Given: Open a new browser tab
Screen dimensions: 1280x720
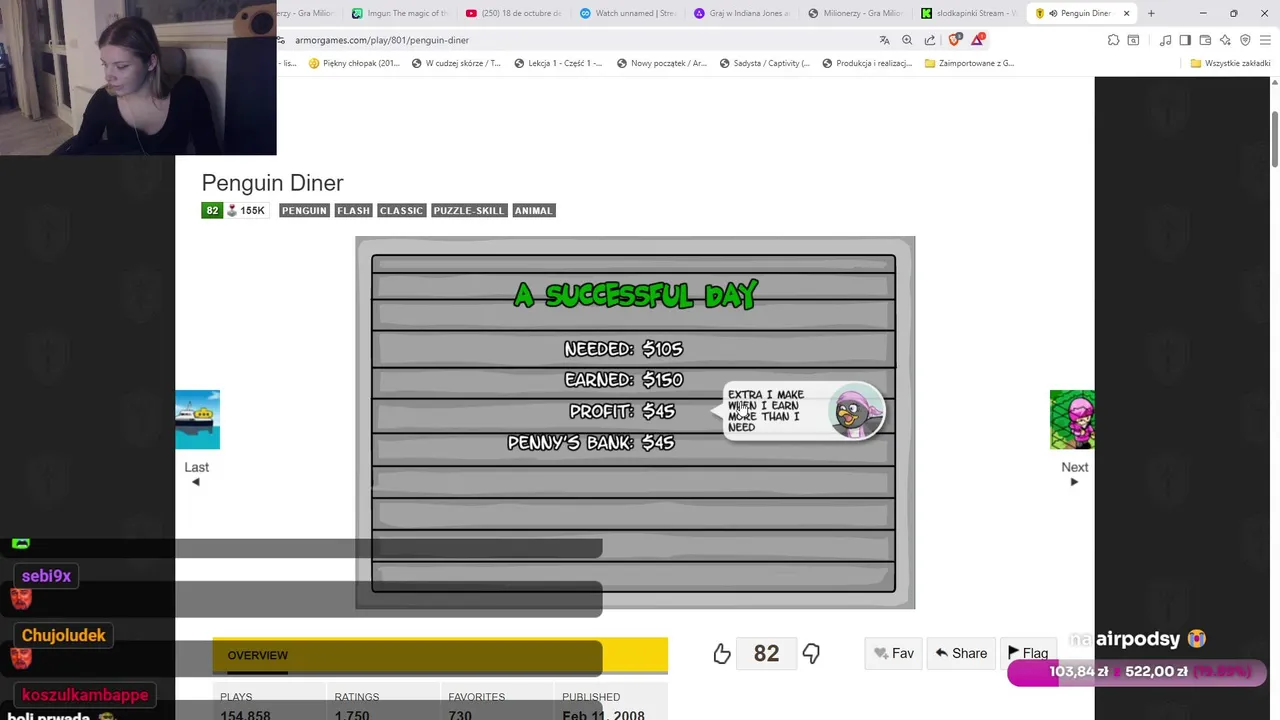Looking at the screenshot, I should tap(1151, 13).
